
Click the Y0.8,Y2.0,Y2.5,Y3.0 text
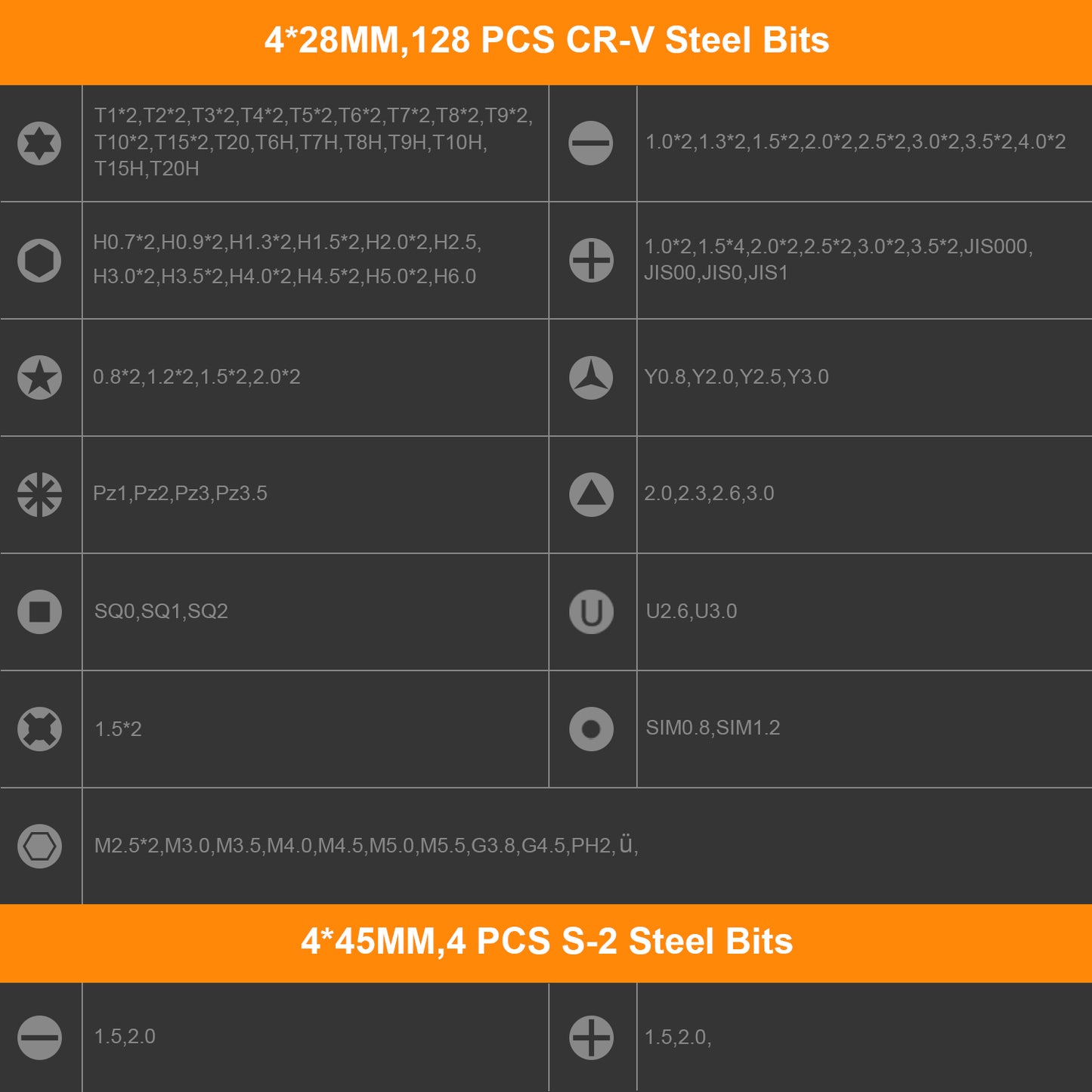(x=736, y=376)
